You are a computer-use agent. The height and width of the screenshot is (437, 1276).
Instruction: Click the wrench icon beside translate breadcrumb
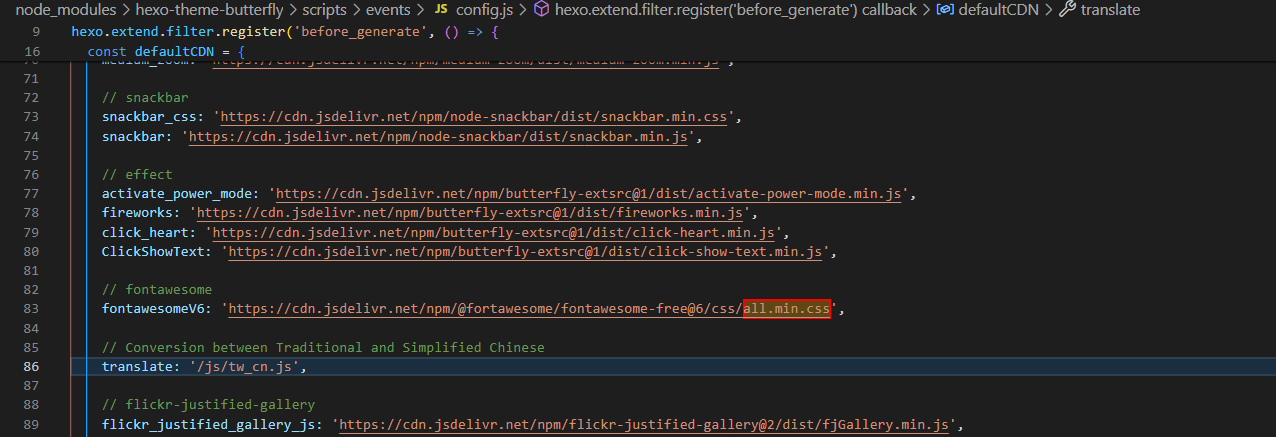(x=1067, y=10)
